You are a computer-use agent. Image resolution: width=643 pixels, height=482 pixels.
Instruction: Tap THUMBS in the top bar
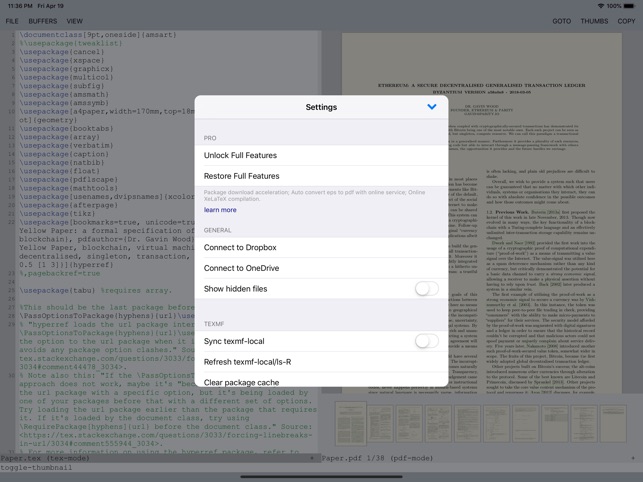coord(594,21)
